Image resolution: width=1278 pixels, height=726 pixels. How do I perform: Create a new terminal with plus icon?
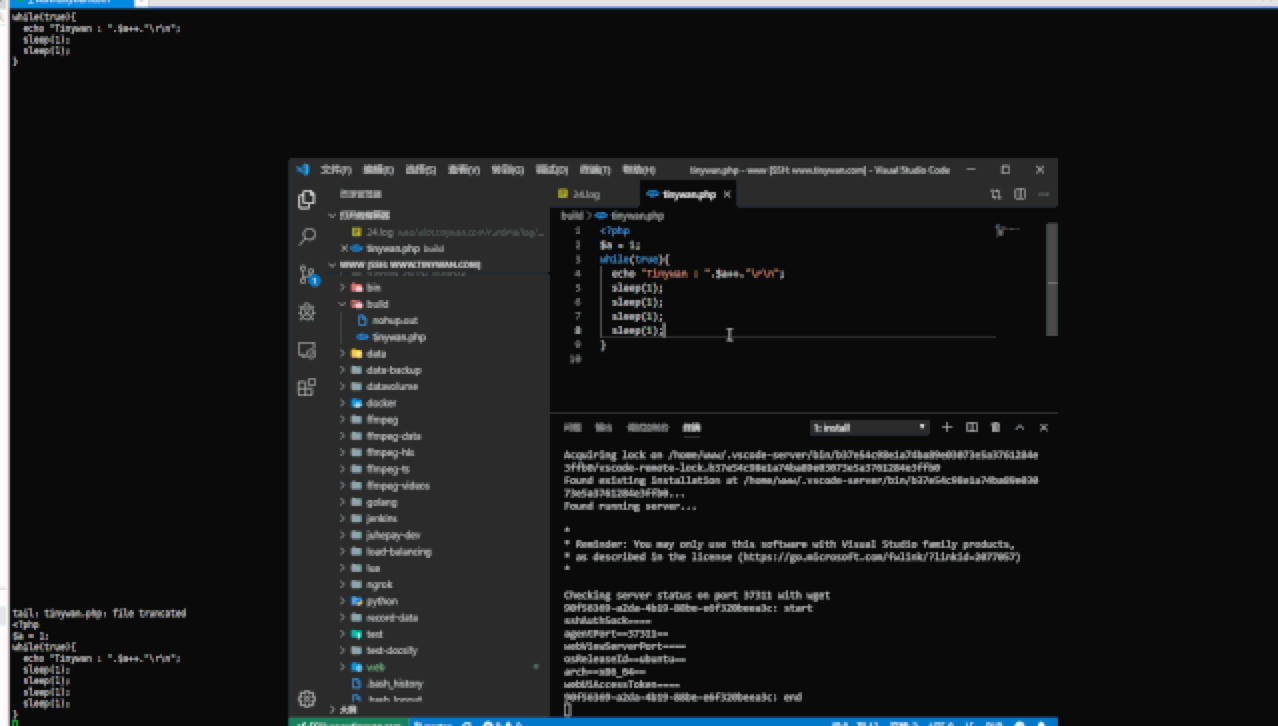pos(947,427)
